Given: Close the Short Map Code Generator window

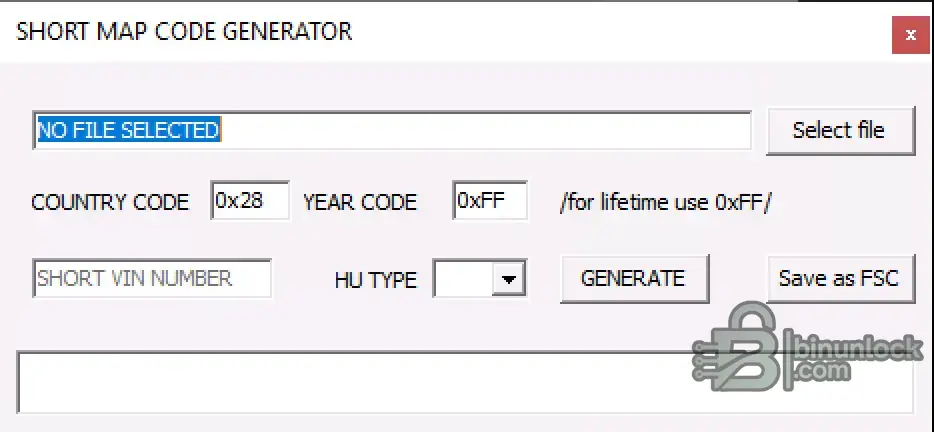Looking at the screenshot, I should coord(910,35).
